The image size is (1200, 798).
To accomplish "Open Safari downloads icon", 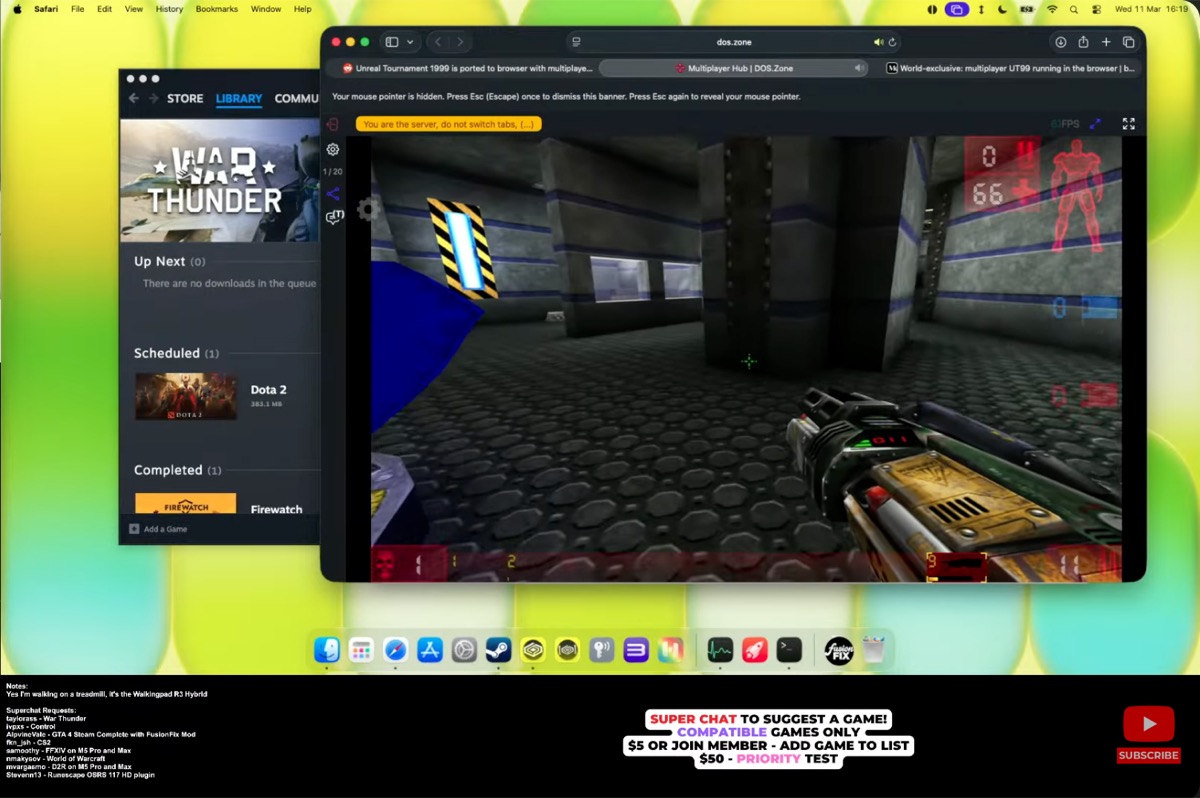I will tap(1060, 42).
